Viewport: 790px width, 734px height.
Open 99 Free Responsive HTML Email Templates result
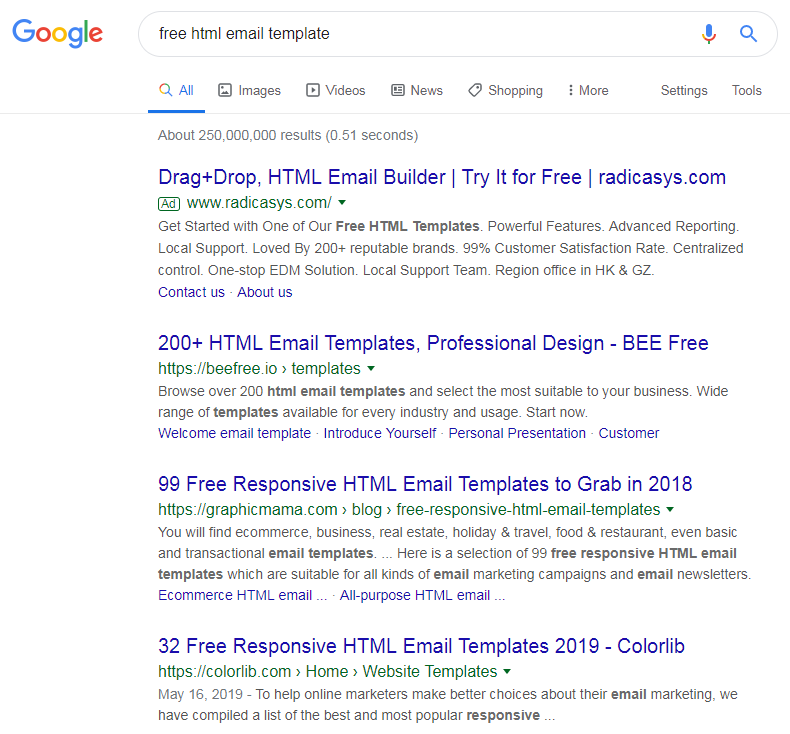click(425, 484)
